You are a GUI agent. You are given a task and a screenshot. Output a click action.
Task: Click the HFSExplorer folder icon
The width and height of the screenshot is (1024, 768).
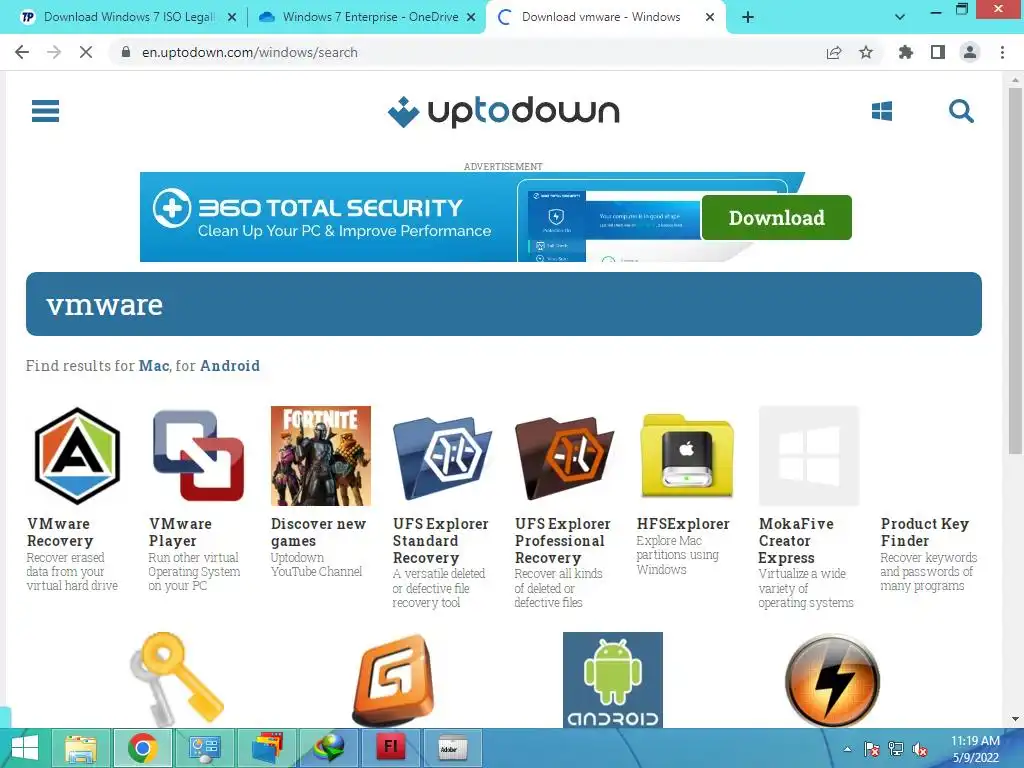click(x=687, y=456)
